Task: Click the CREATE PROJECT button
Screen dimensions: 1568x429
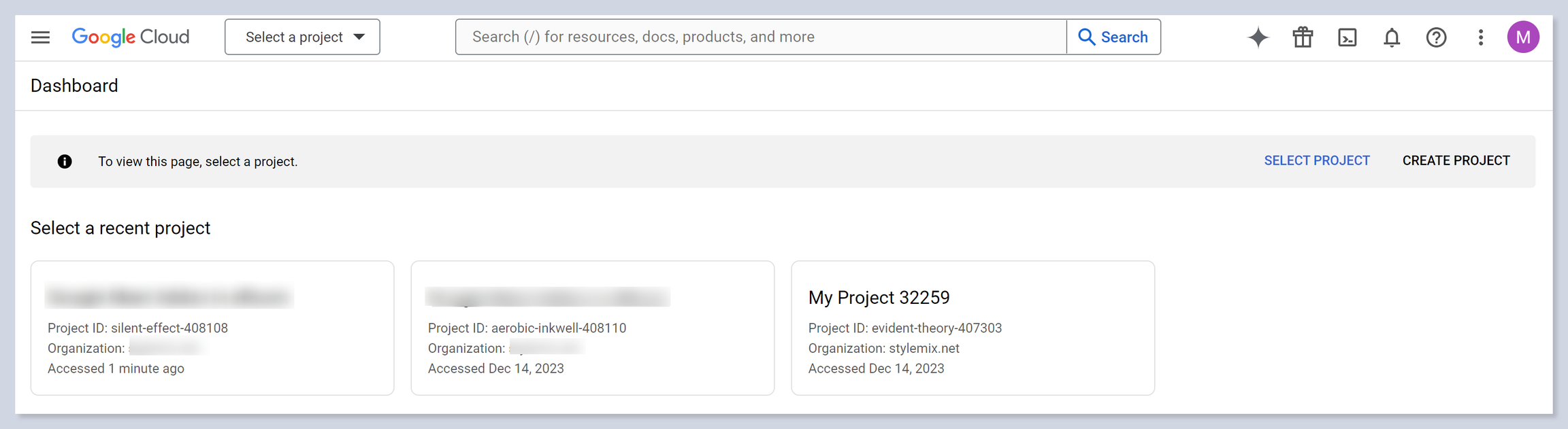Action: coord(1456,161)
